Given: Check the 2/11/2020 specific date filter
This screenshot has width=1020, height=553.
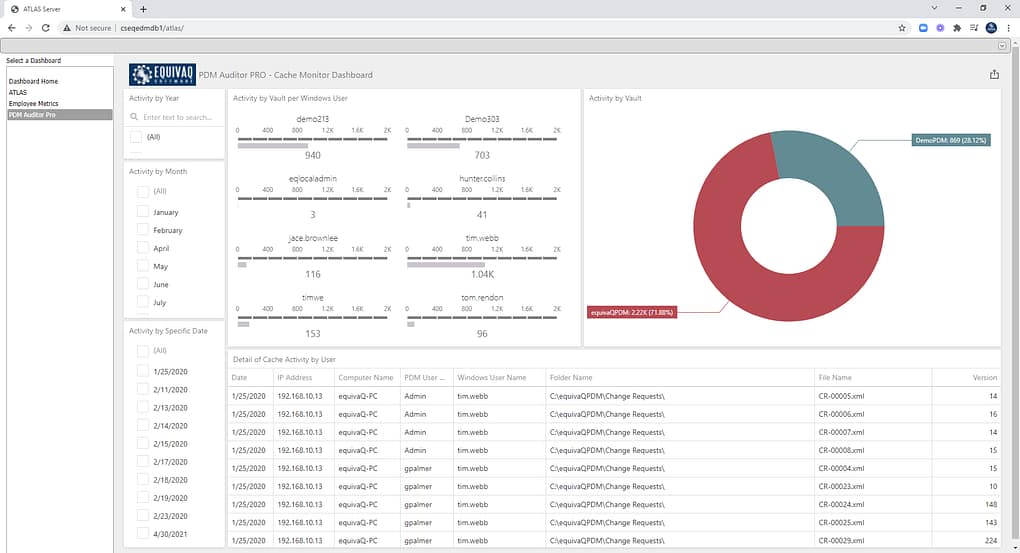Looking at the screenshot, I should click(142, 389).
